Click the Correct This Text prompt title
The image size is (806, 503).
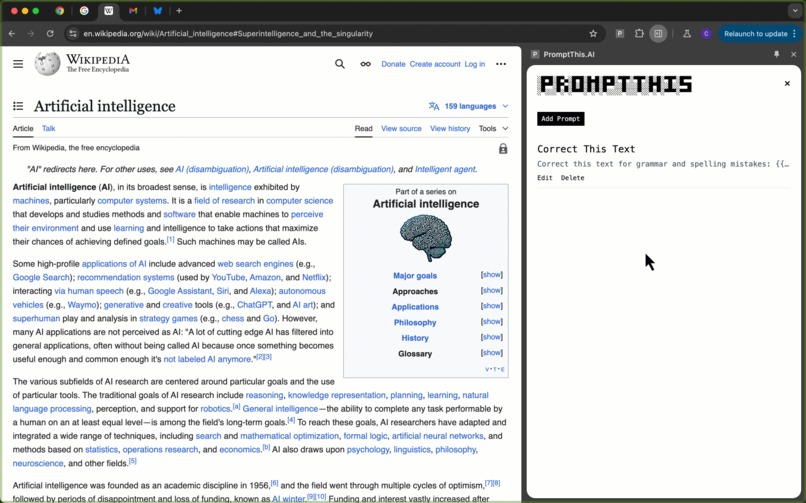tap(586, 149)
